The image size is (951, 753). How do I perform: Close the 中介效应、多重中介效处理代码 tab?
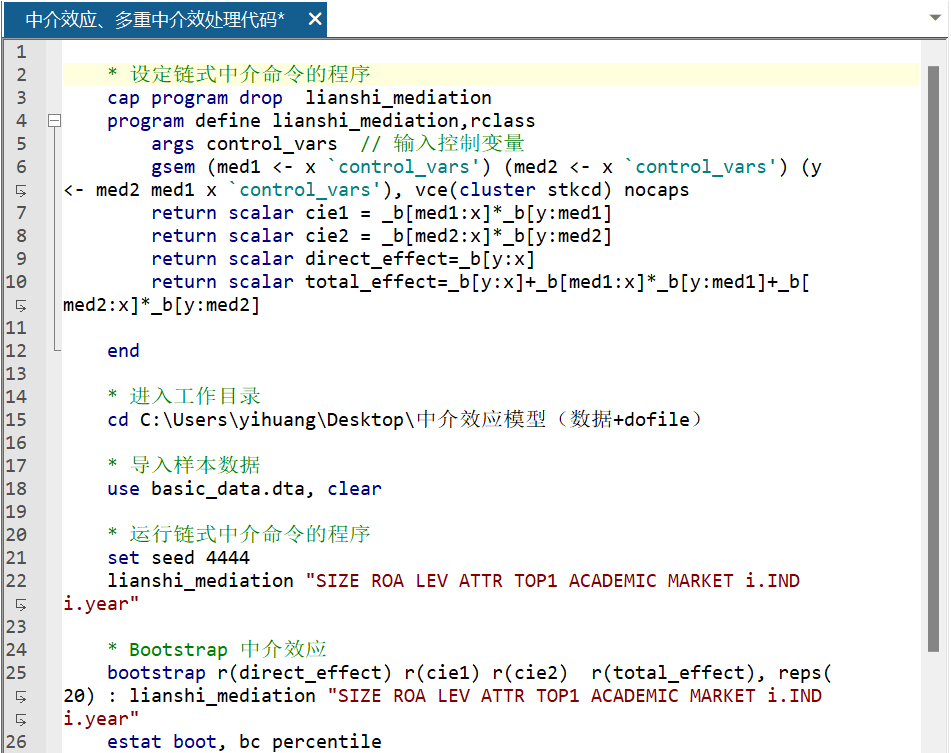[x=315, y=19]
